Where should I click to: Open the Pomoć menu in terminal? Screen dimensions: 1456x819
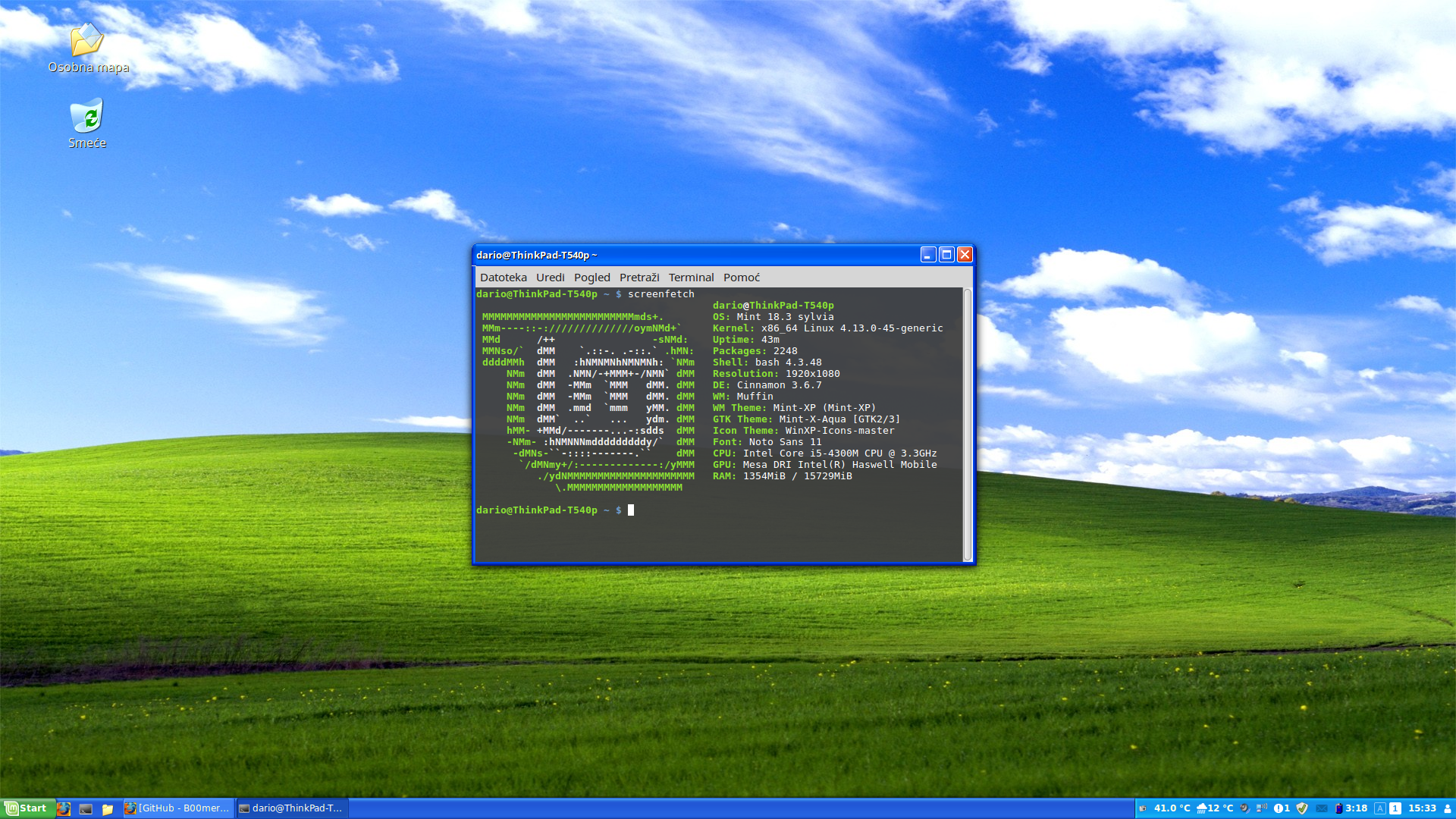741,278
